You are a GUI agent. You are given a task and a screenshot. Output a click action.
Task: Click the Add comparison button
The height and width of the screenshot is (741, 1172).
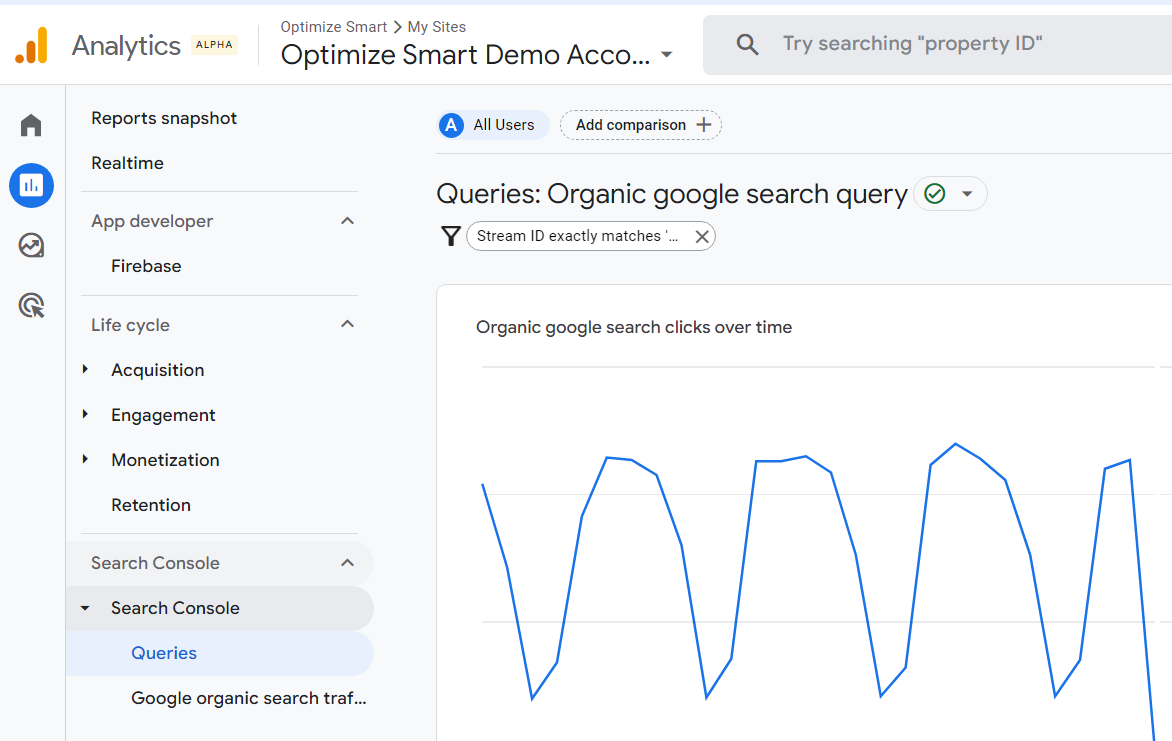[640, 125]
